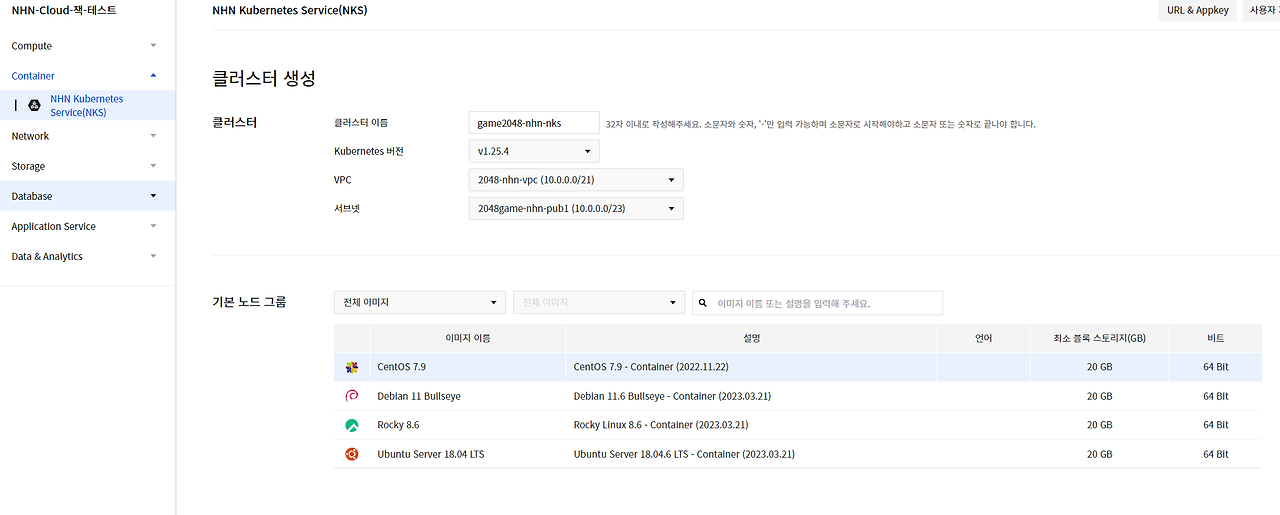1280x515 pixels.
Task: Click the 이미지 이름 column header
Action: (x=467, y=338)
